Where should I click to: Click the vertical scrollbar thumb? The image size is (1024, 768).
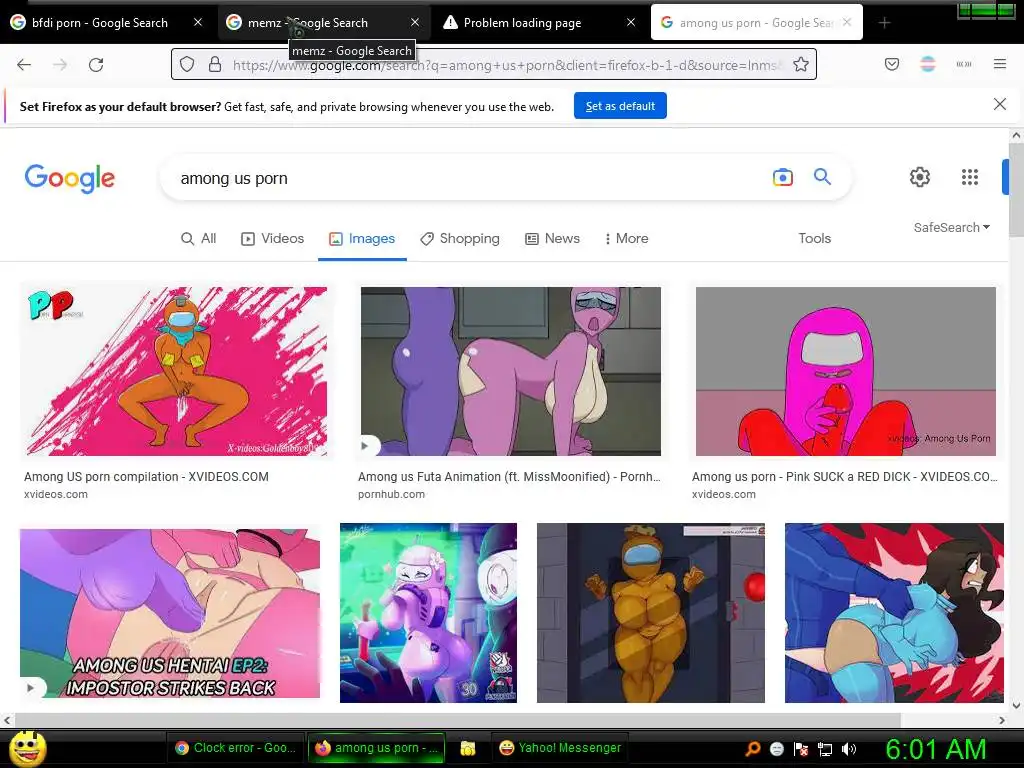(1016, 189)
